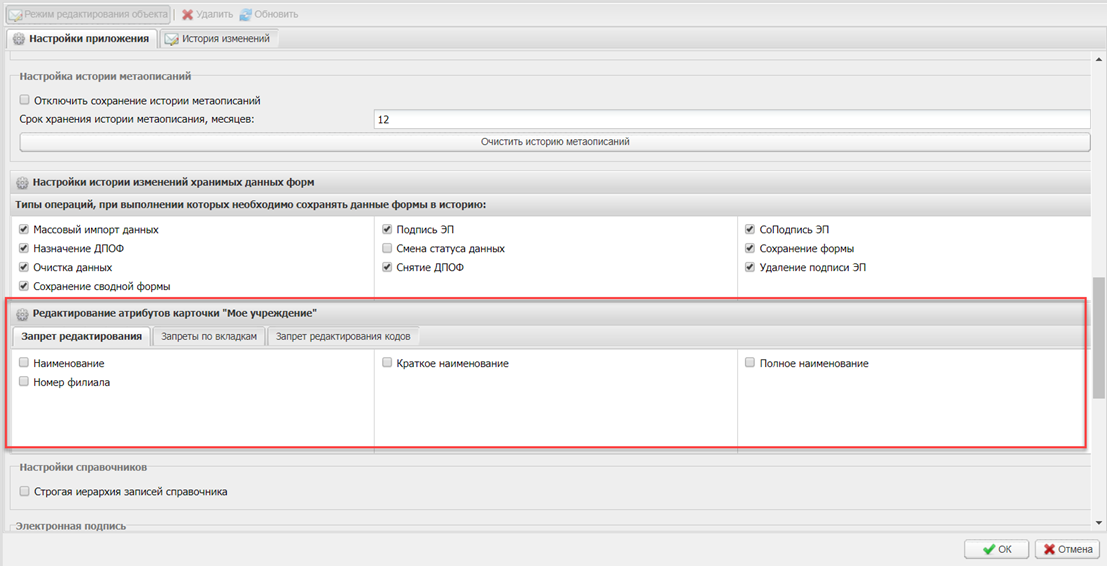Tick the Краткое наименование checkbox
The image size is (1107, 566).
(388, 364)
